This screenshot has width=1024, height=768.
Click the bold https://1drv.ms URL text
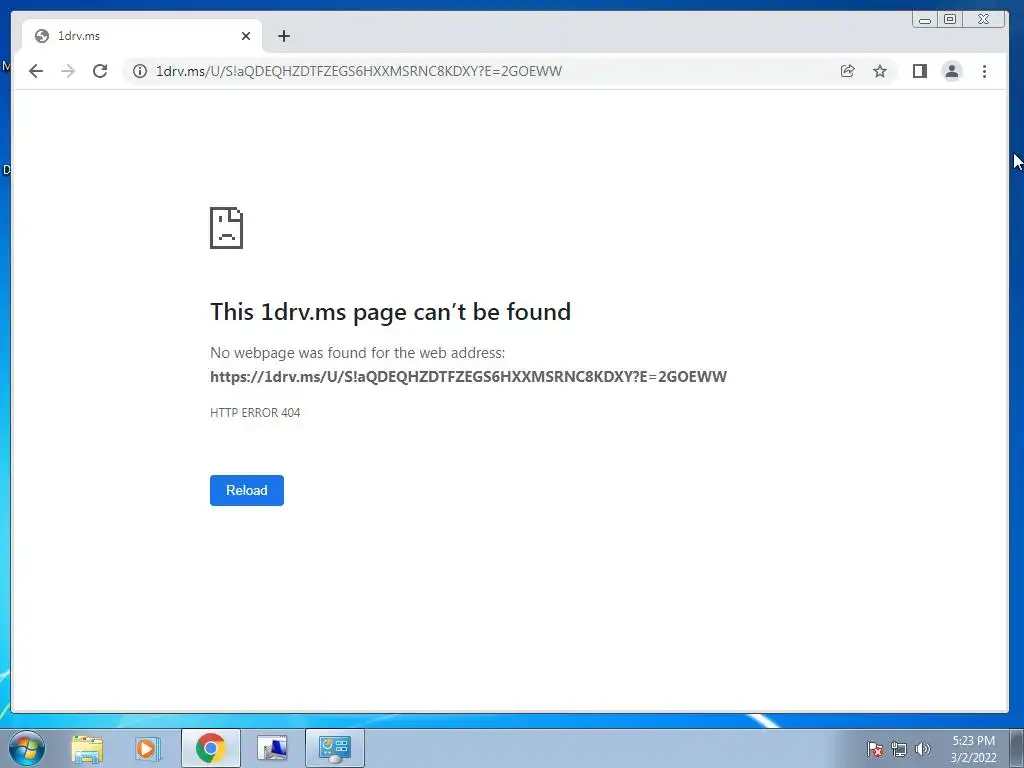[468, 377]
